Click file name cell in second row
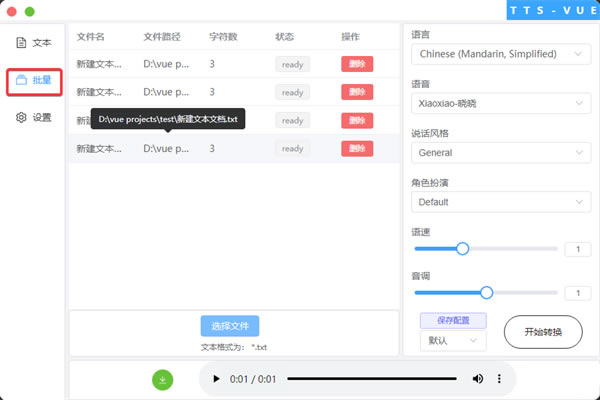Viewport: 600px width, 400px height. point(99,92)
